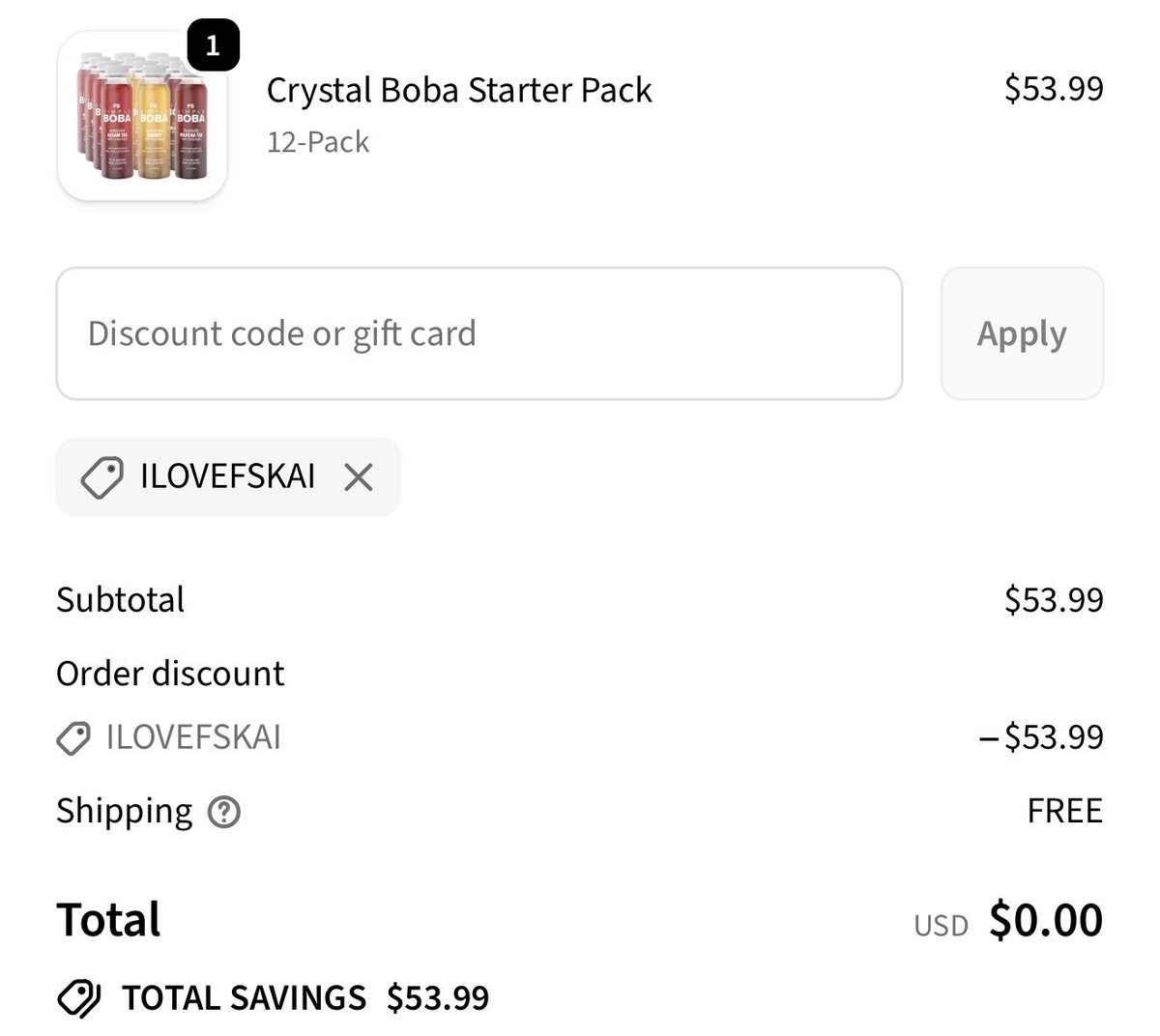Click the TOTAL SAVINGS label text
This screenshot has width=1160, height=1036.
pyautogui.click(x=244, y=998)
